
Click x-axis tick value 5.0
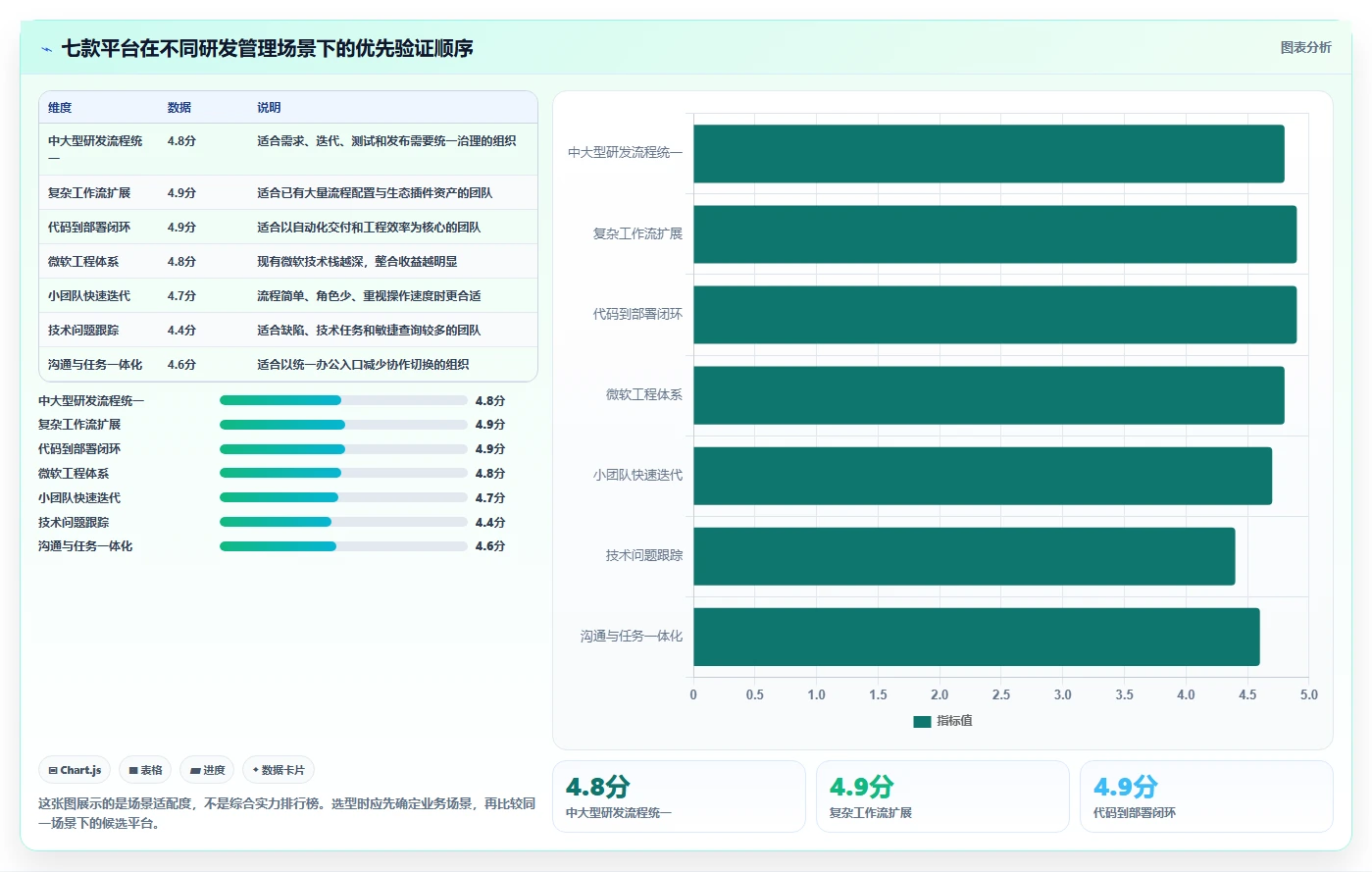(x=1309, y=694)
